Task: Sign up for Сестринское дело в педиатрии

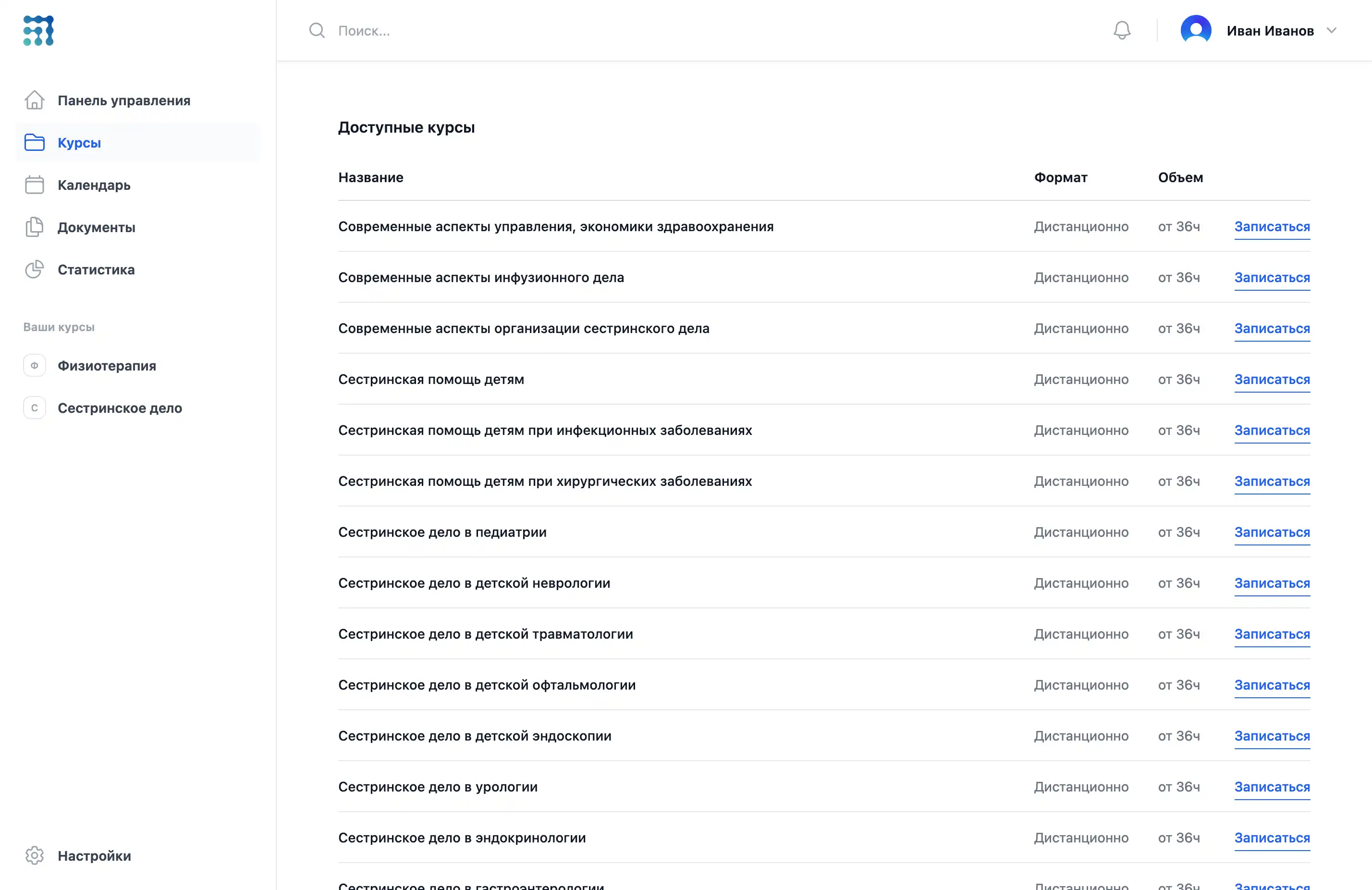Action: click(1272, 532)
